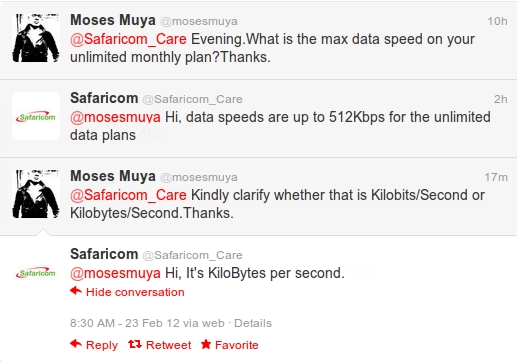Open Moses Muya's avatar in first tweet
This screenshot has width=517, height=362.
(36, 38)
